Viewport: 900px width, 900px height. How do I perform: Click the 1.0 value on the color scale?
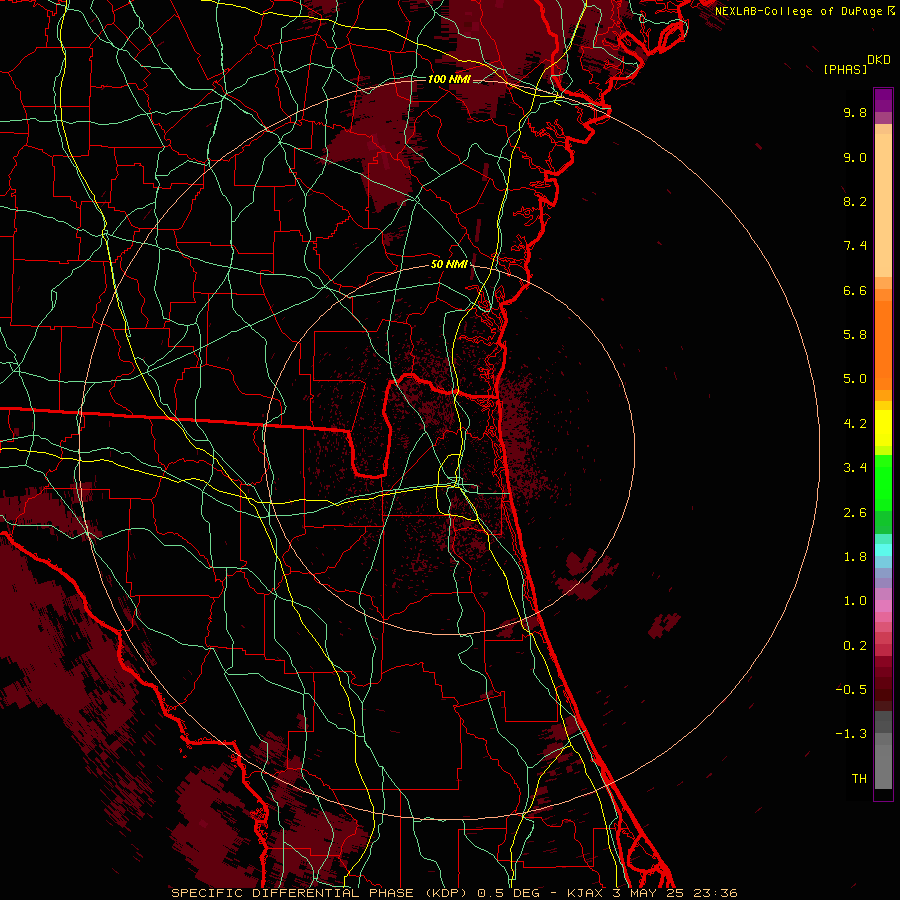855,601
